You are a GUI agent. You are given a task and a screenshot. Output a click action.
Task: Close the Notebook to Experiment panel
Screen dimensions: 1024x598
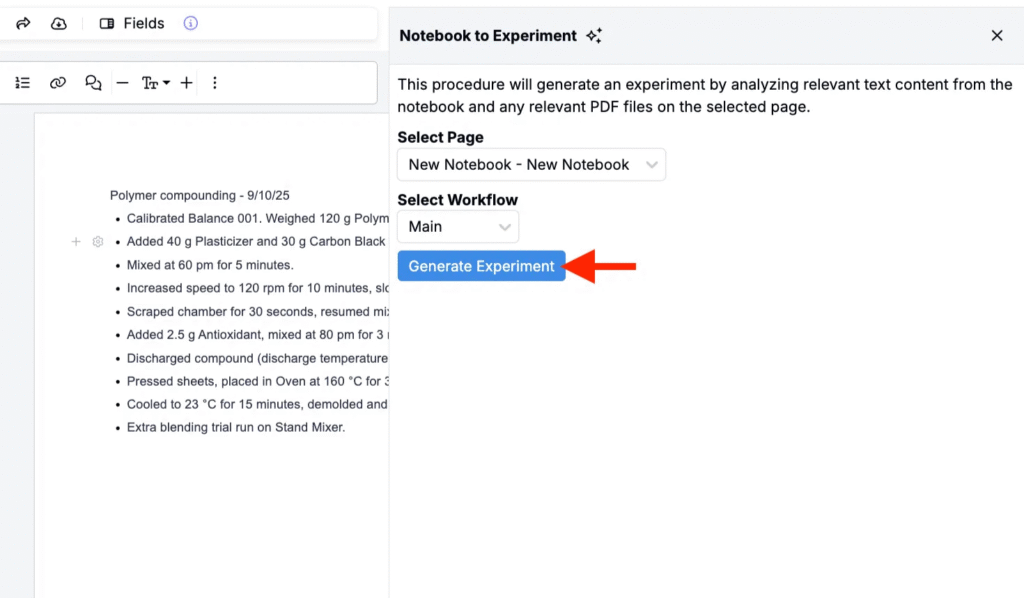click(996, 36)
